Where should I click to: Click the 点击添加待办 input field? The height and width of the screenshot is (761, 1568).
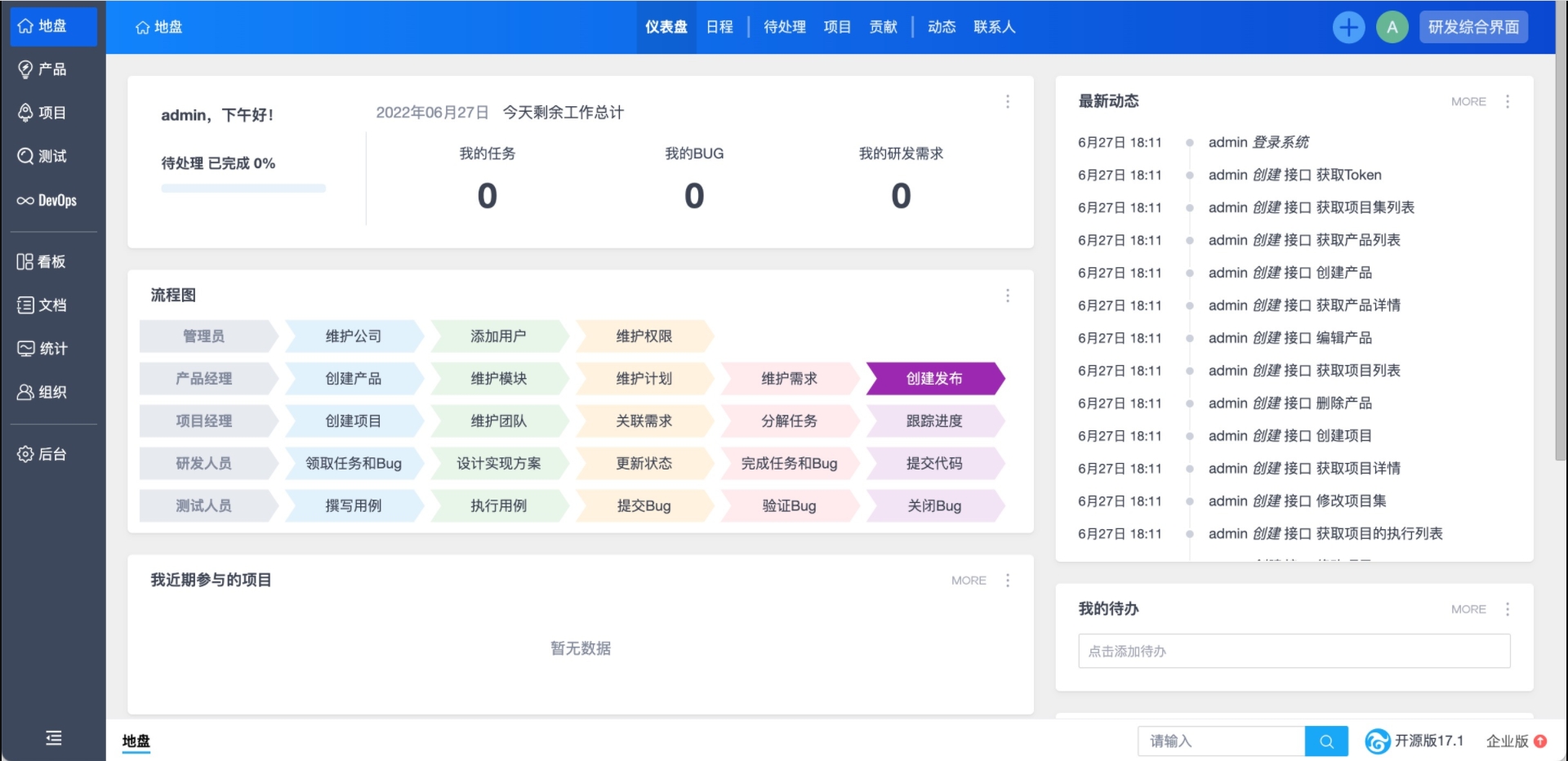coord(1294,651)
